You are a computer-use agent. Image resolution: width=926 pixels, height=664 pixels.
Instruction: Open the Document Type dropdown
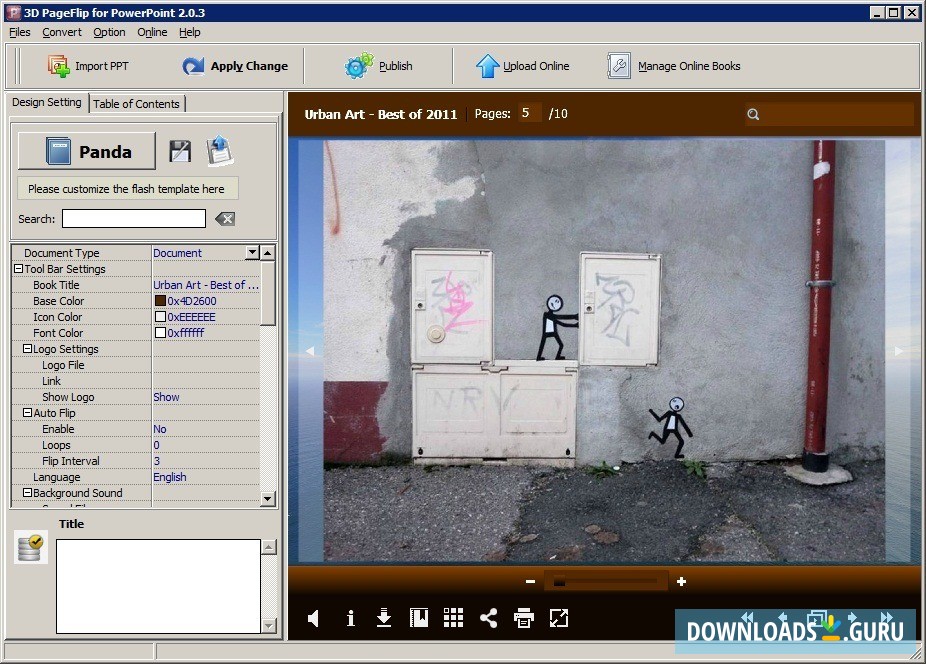[x=252, y=252]
